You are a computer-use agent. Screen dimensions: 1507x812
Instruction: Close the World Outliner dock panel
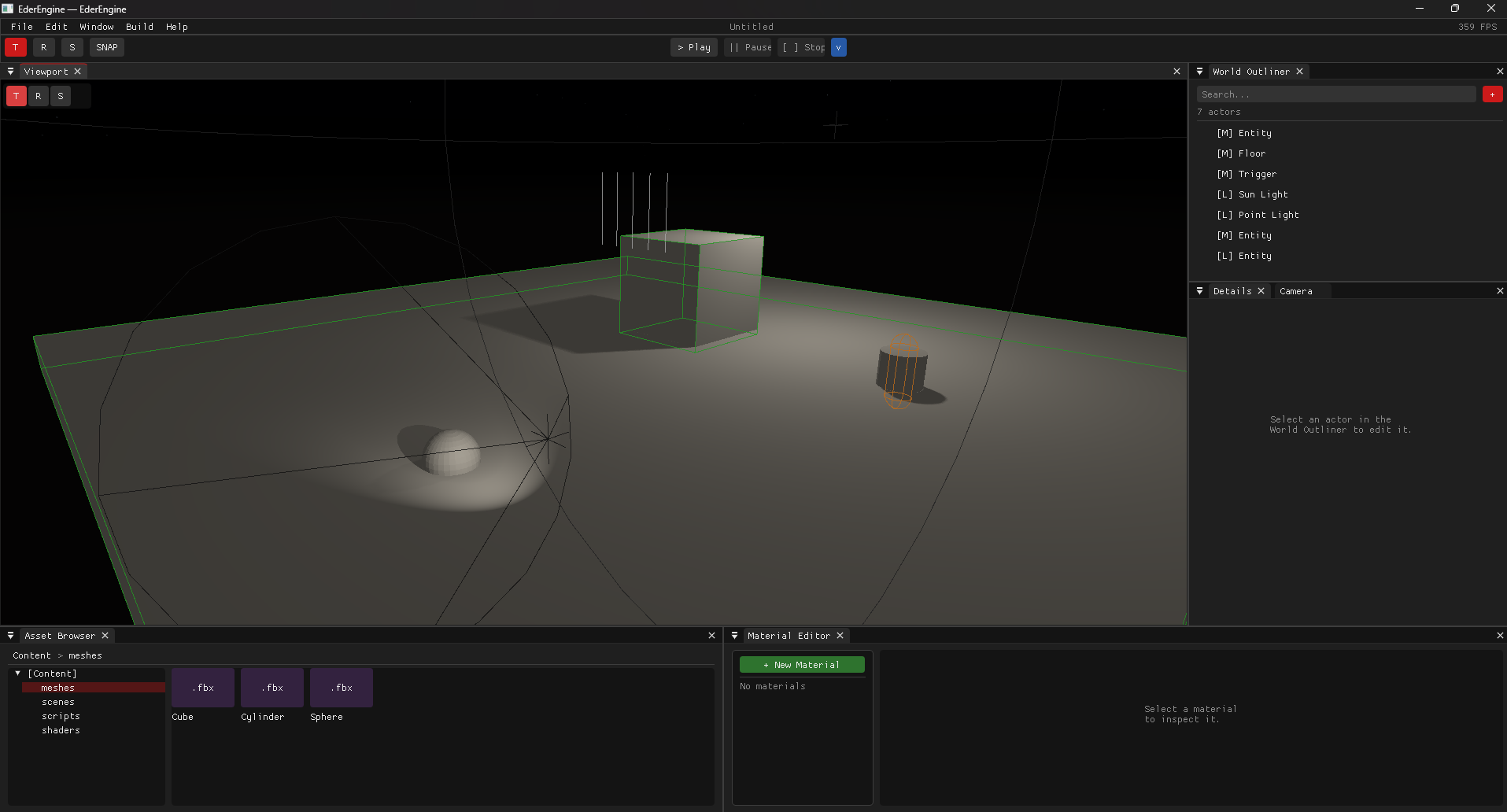click(1500, 72)
